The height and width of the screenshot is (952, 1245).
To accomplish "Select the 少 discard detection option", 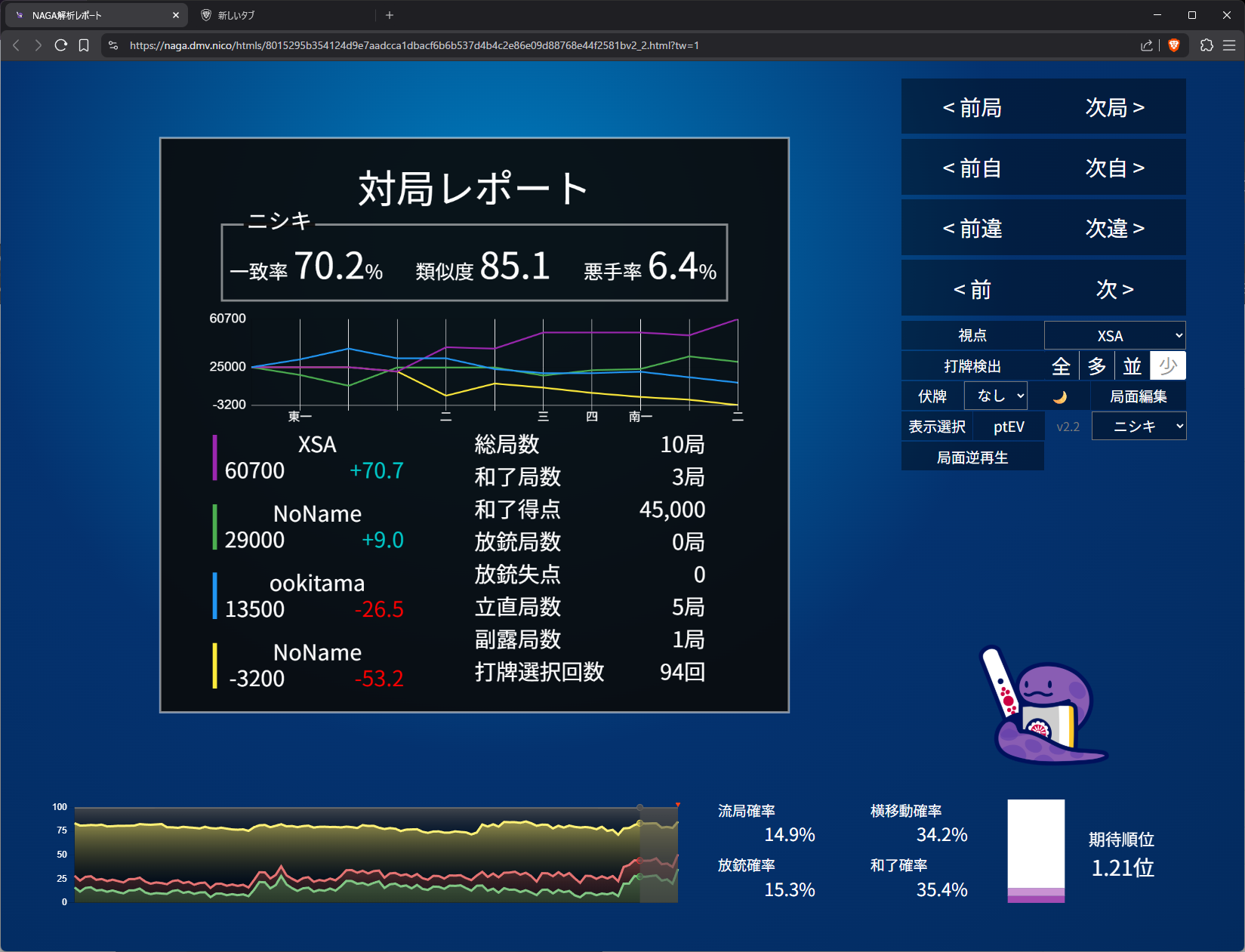I will (1167, 366).
